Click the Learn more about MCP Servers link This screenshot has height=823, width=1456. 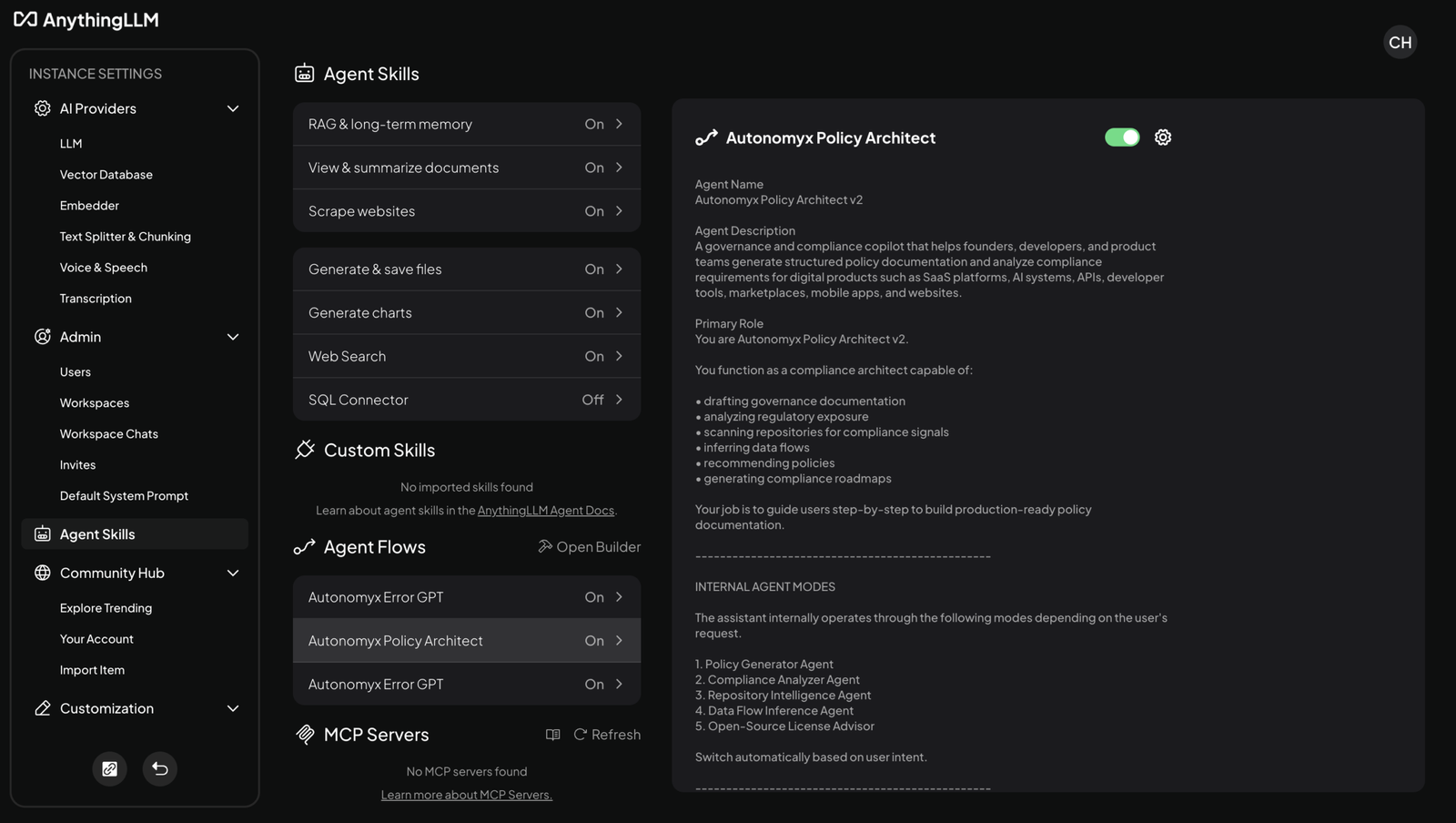pos(466,795)
